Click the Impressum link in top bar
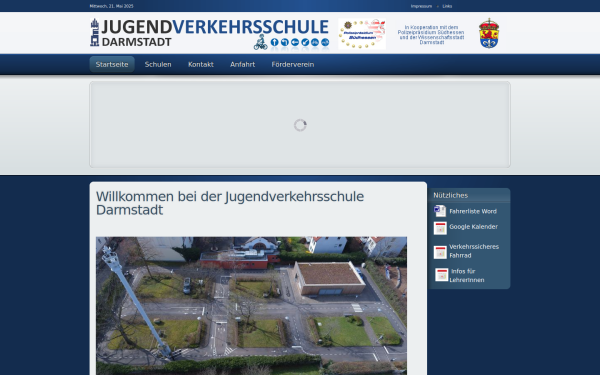Viewport: 600px width, 375px height. tap(421, 6)
